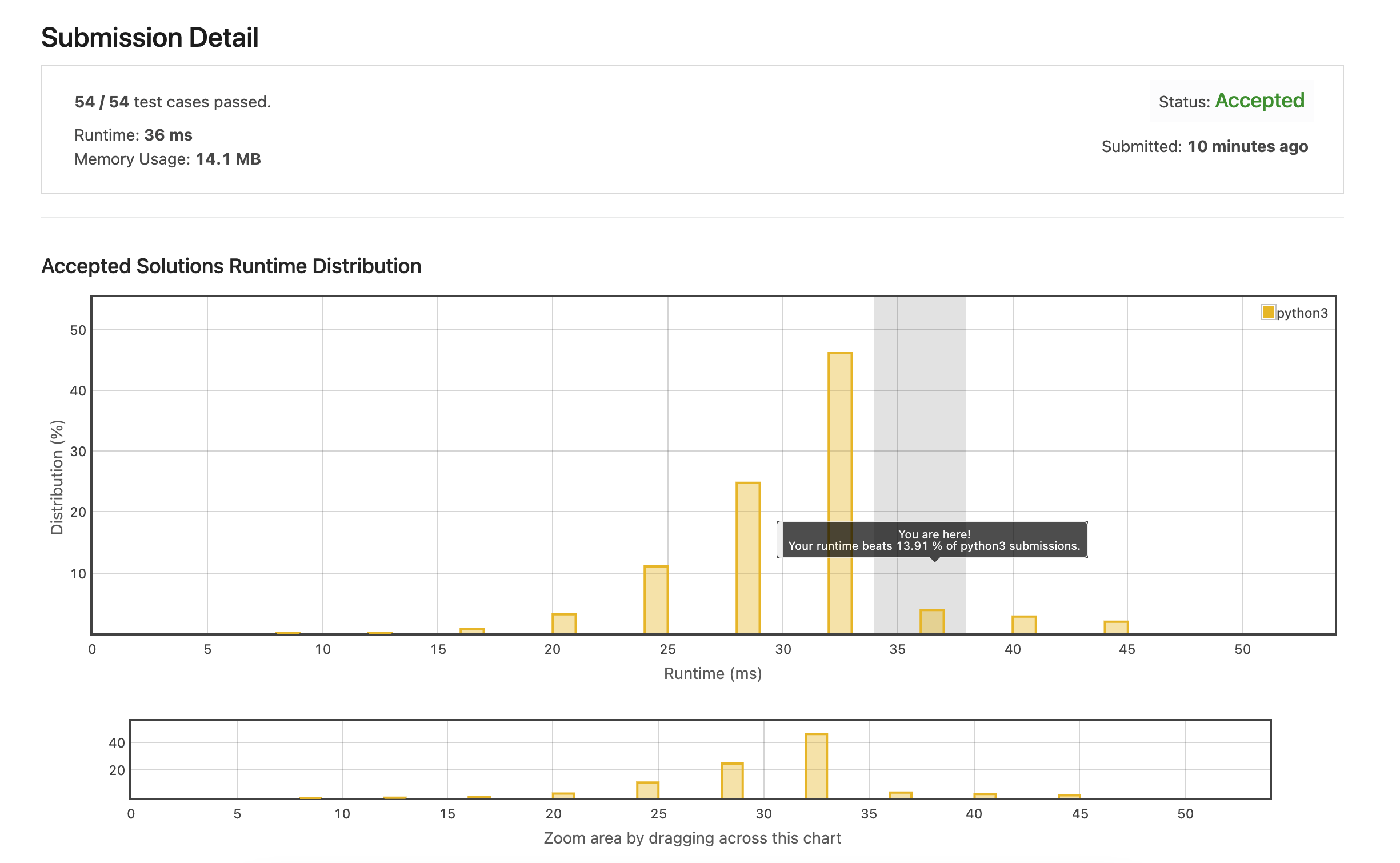The height and width of the screenshot is (863, 1400).
Task: Click the main chart bar just past 40 ms
Action: pos(1023,625)
